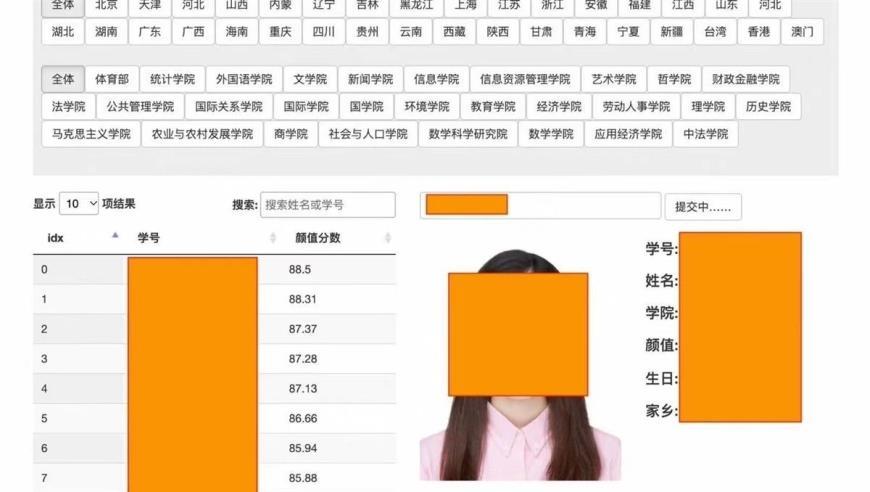Sort by idx column arrow
This screenshot has height=492, width=870.
point(115,236)
